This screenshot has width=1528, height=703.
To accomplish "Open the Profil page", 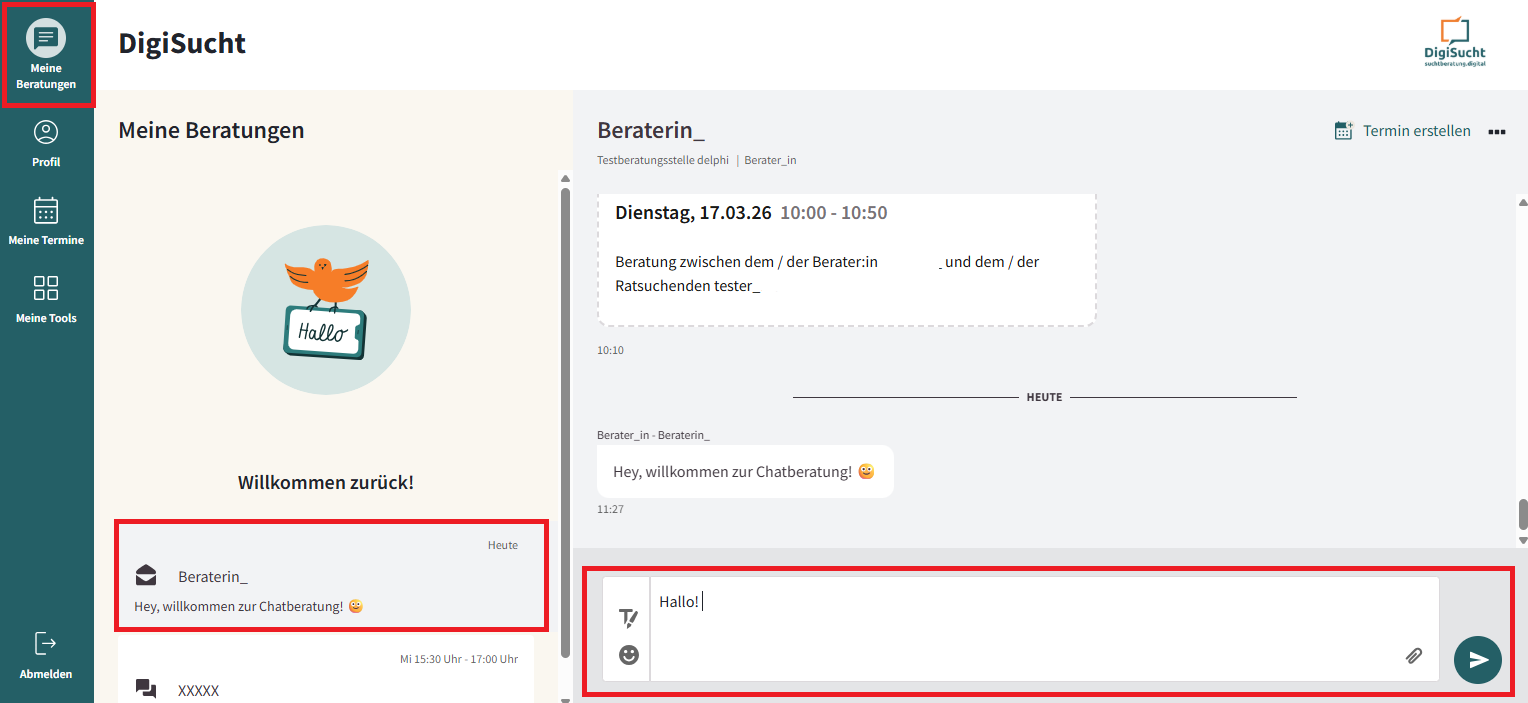I will click(x=46, y=143).
